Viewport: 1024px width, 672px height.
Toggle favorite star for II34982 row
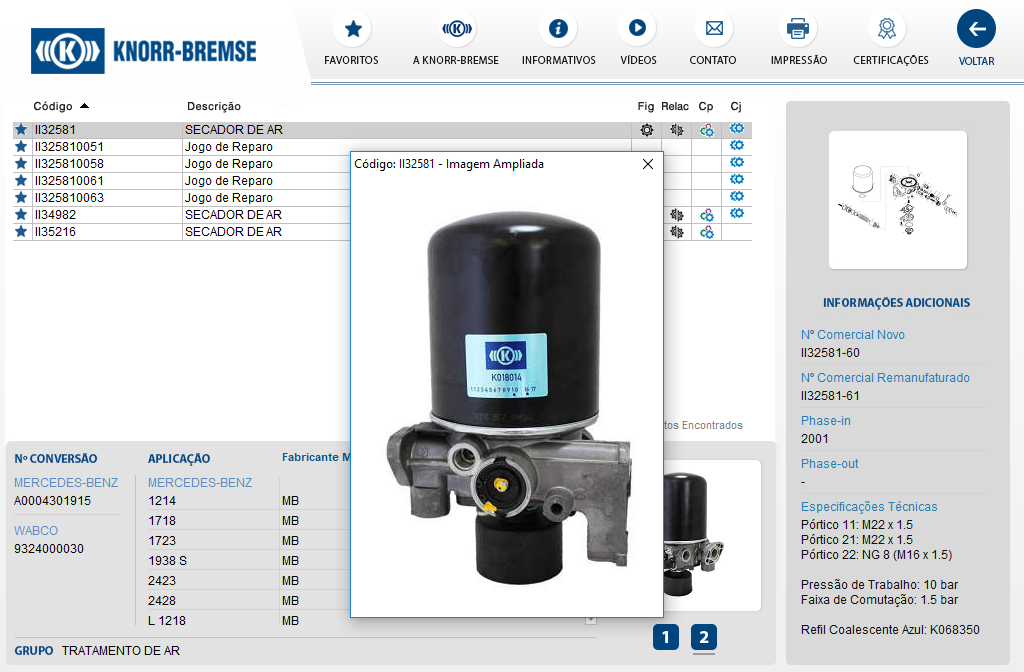coord(21,215)
